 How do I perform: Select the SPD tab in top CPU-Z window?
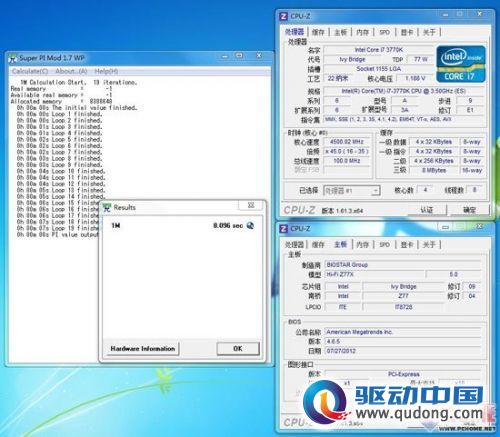[384, 32]
